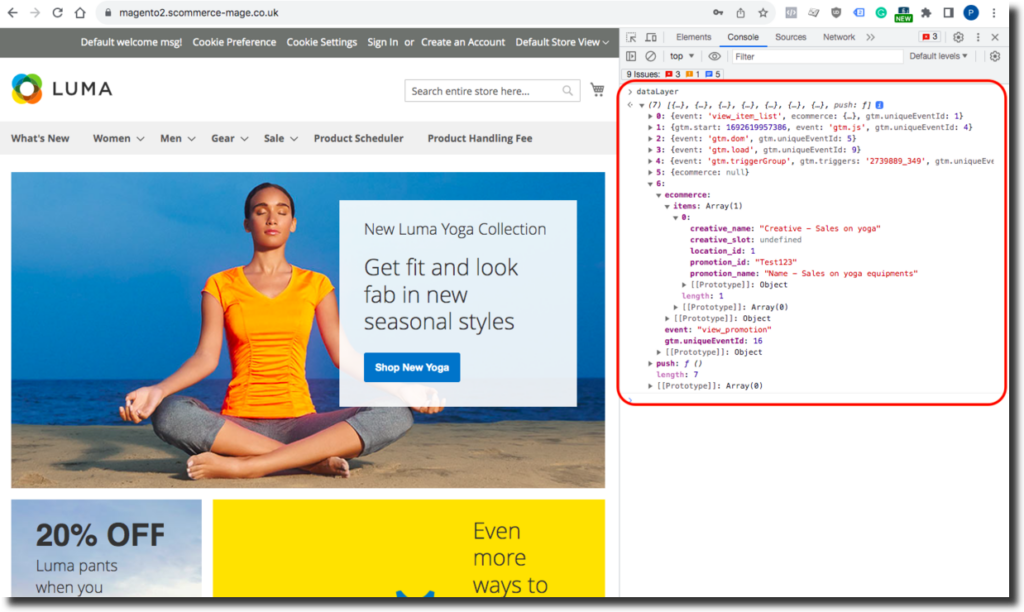This screenshot has height=612, width=1024.
Task: Collapse the ecommerce object in console
Action: [x=659, y=195]
